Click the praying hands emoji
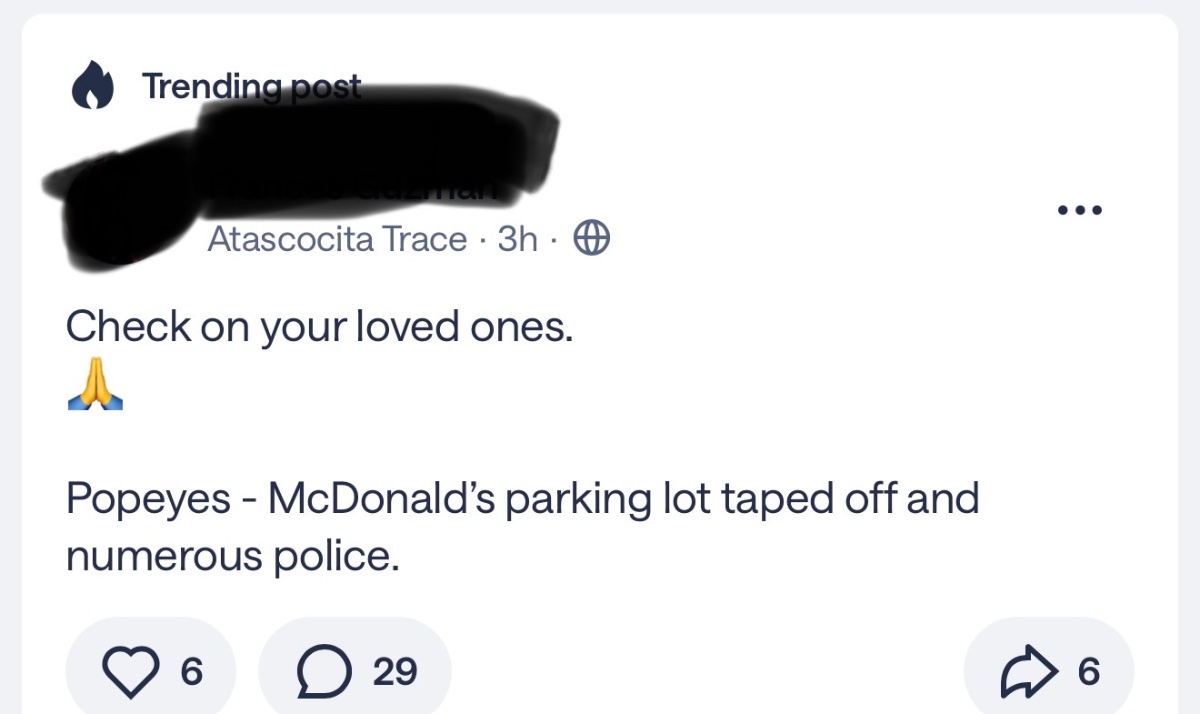This screenshot has height=714, width=1200. pyautogui.click(x=95, y=389)
